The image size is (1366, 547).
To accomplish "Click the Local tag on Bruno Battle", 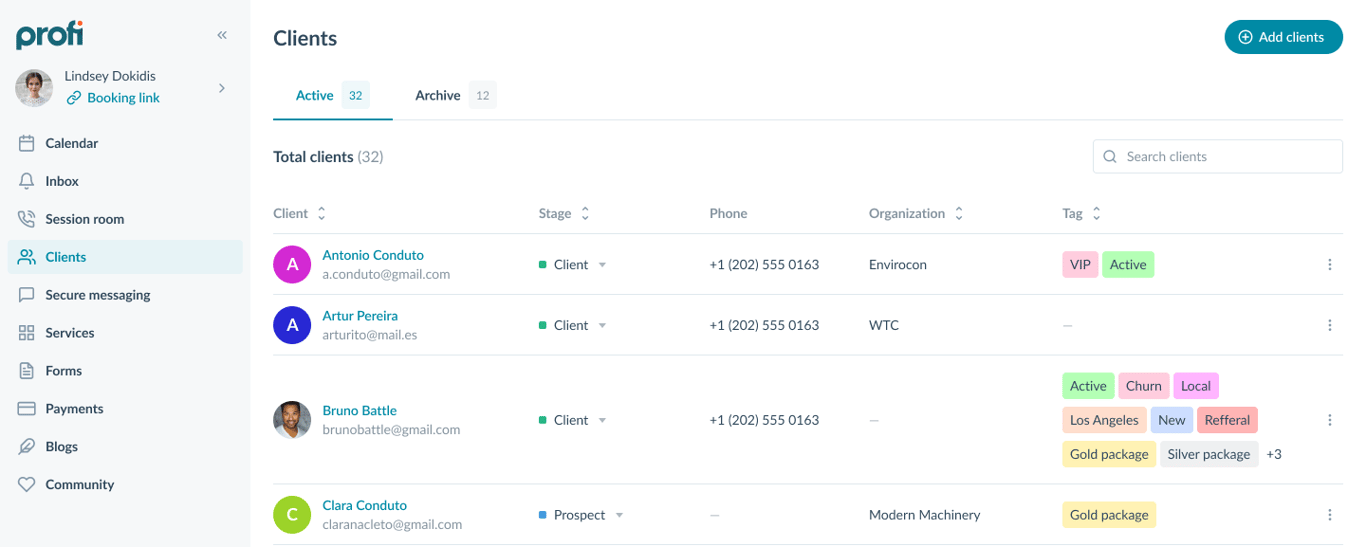I will (x=1196, y=386).
